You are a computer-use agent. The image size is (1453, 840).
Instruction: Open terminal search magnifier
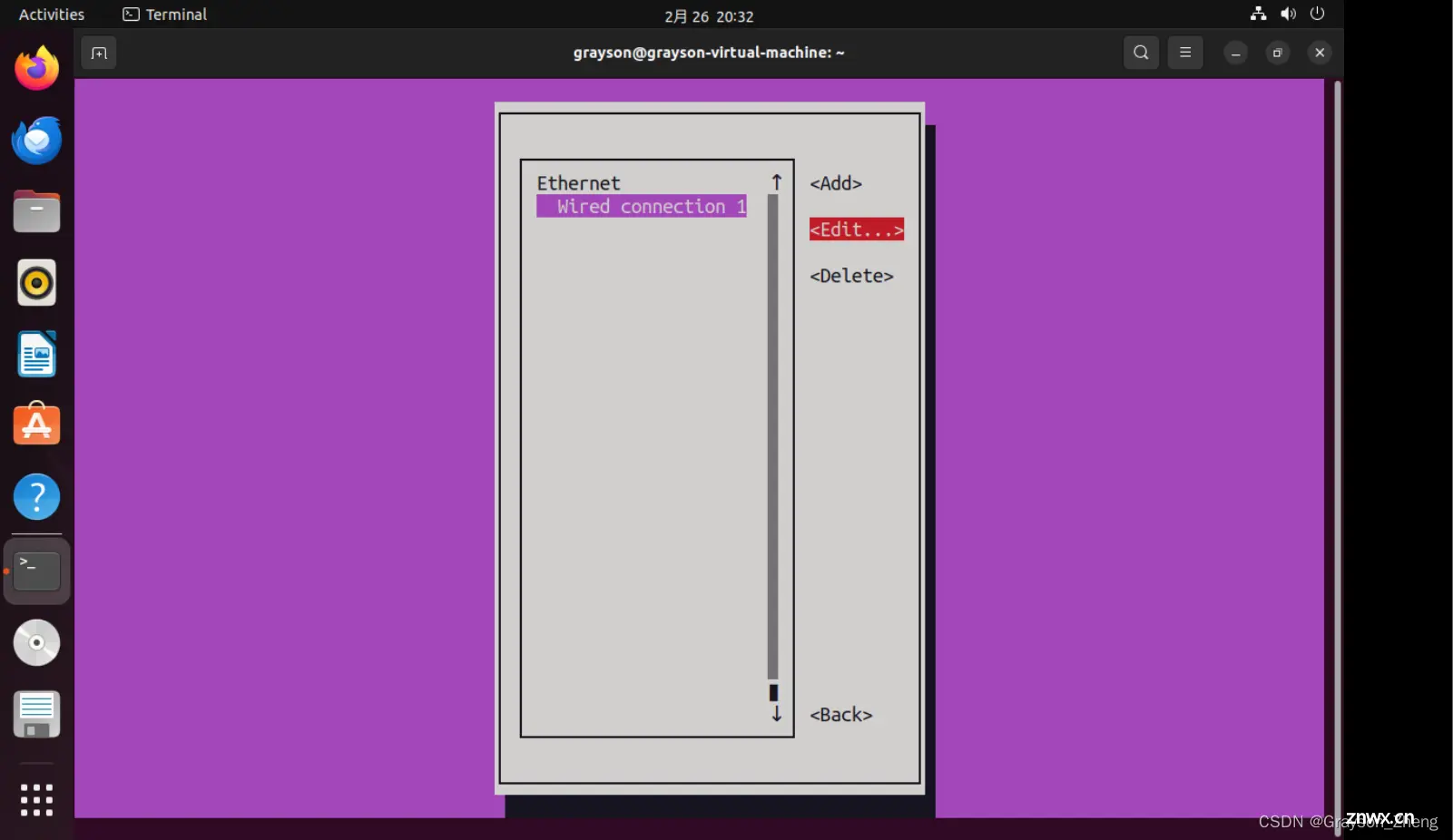(x=1141, y=53)
